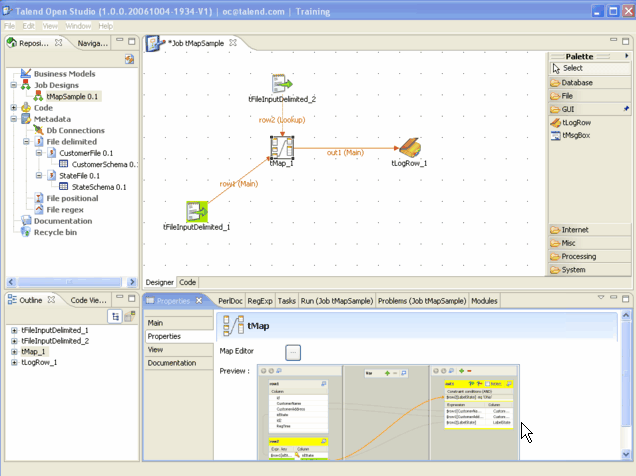
Task: Select the tMap_1 component on canvas
Action: tap(281, 148)
